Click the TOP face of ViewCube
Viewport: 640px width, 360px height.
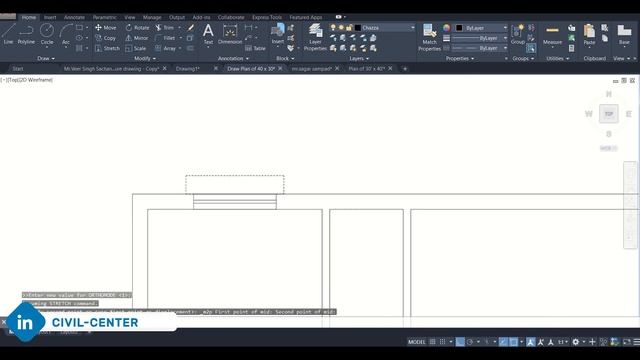609,114
